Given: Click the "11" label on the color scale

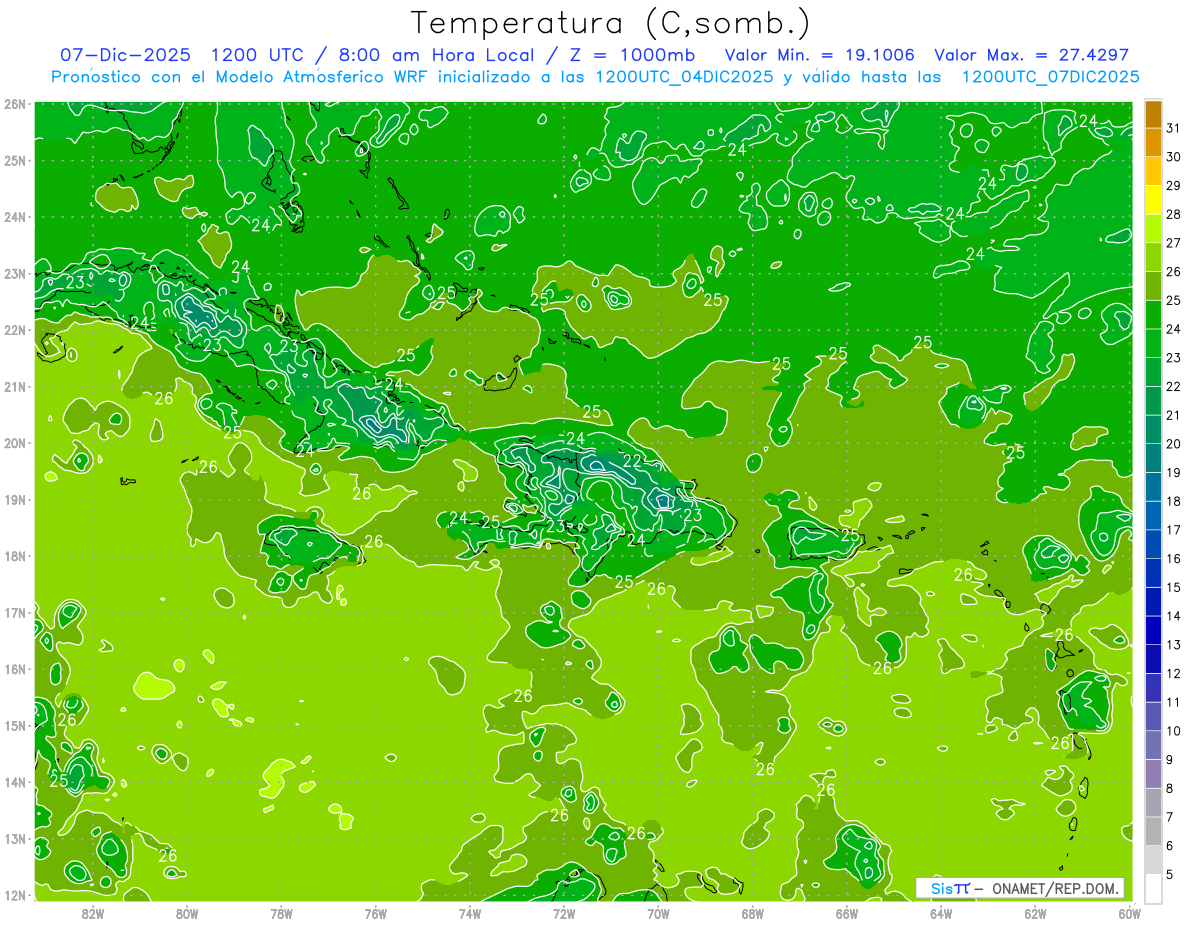Looking at the screenshot, I should click(1173, 702).
